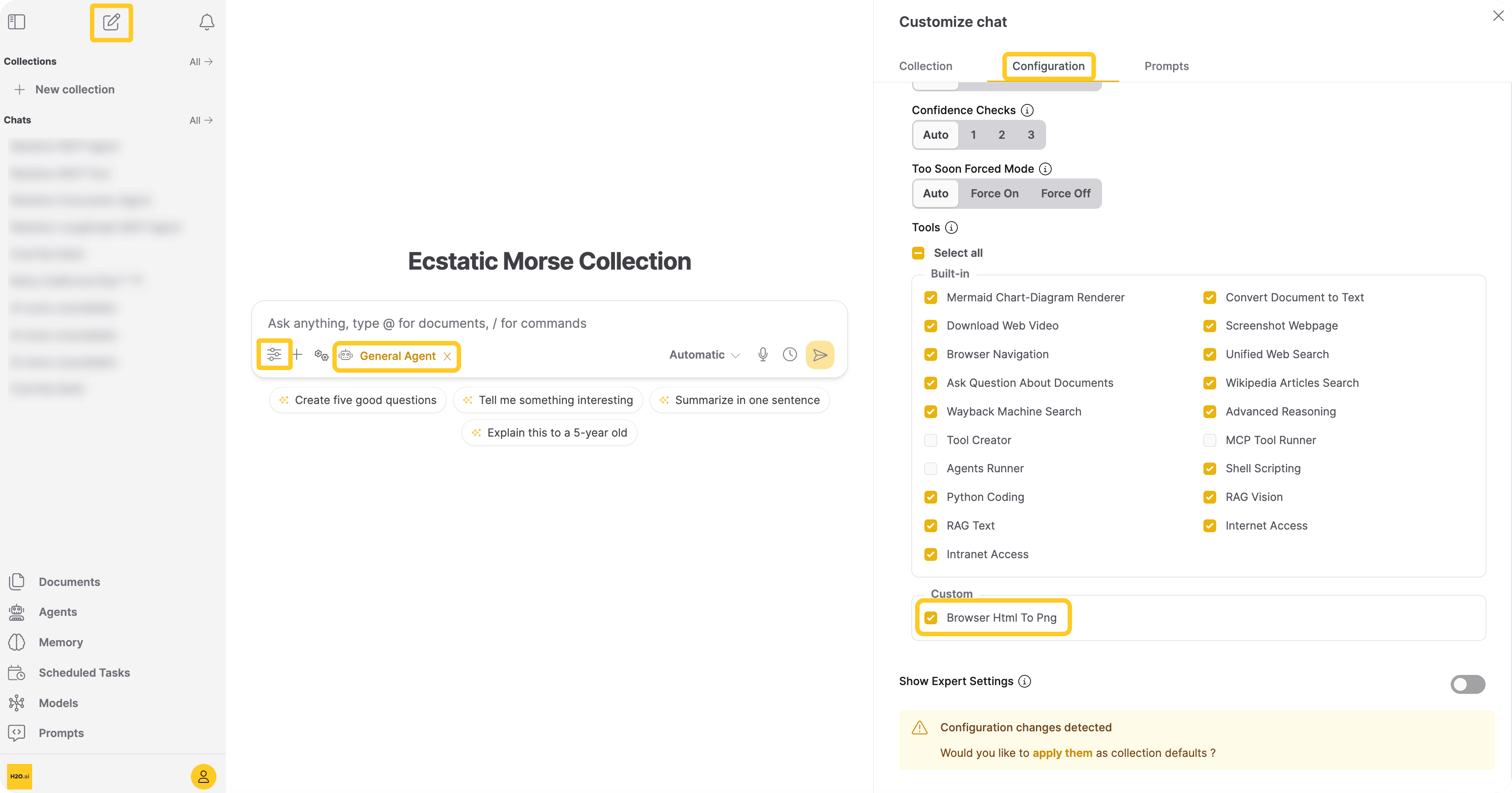
Task: Show all Collections via All arrow
Action: click(201, 62)
